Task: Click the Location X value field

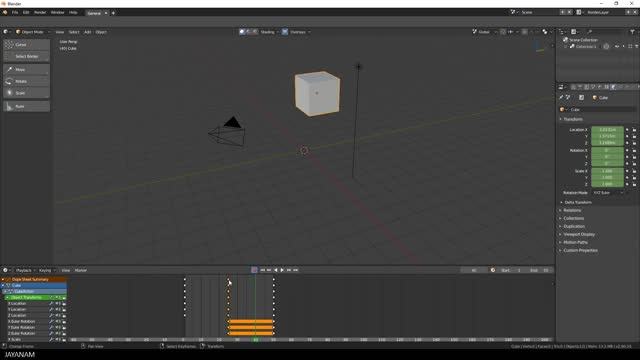Action: (607, 130)
